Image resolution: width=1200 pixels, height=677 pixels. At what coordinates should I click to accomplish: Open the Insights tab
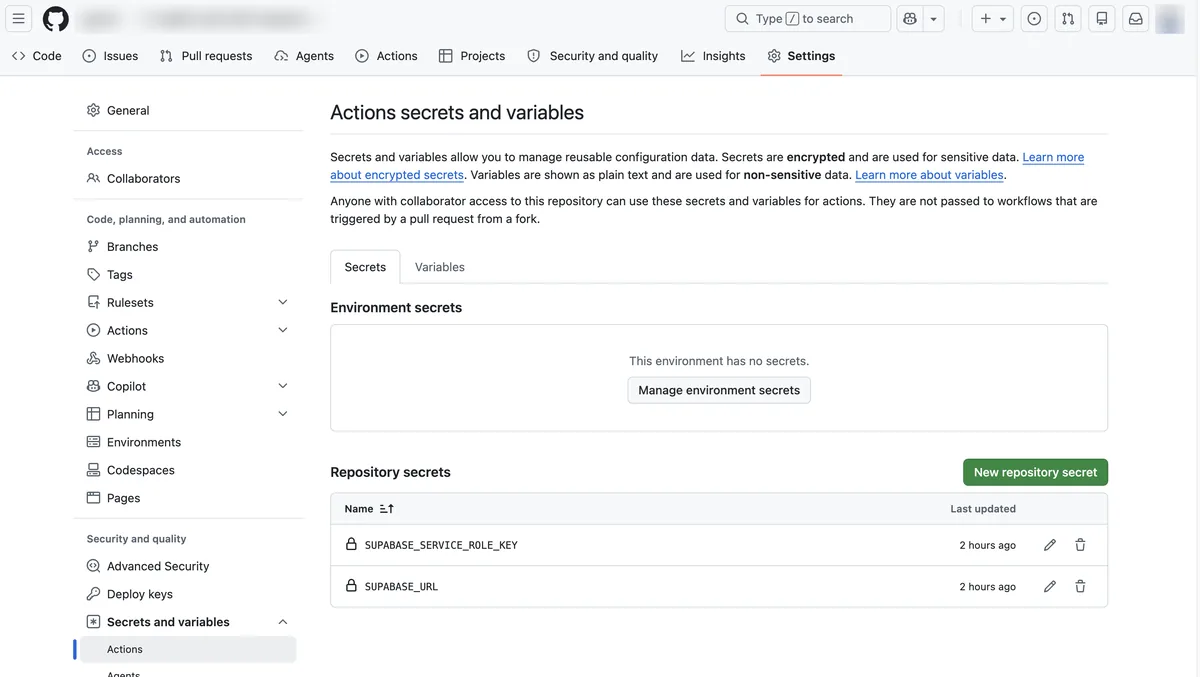713,56
